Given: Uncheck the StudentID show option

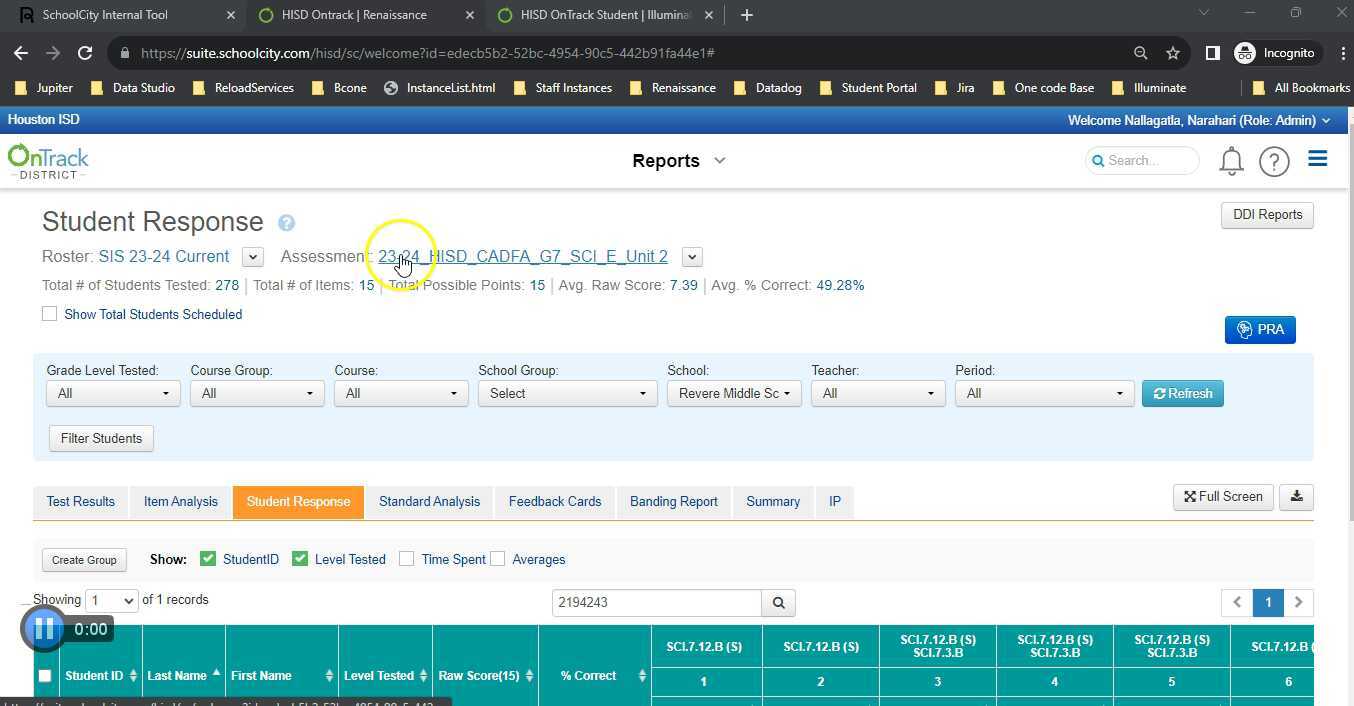Looking at the screenshot, I should point(208,559).
